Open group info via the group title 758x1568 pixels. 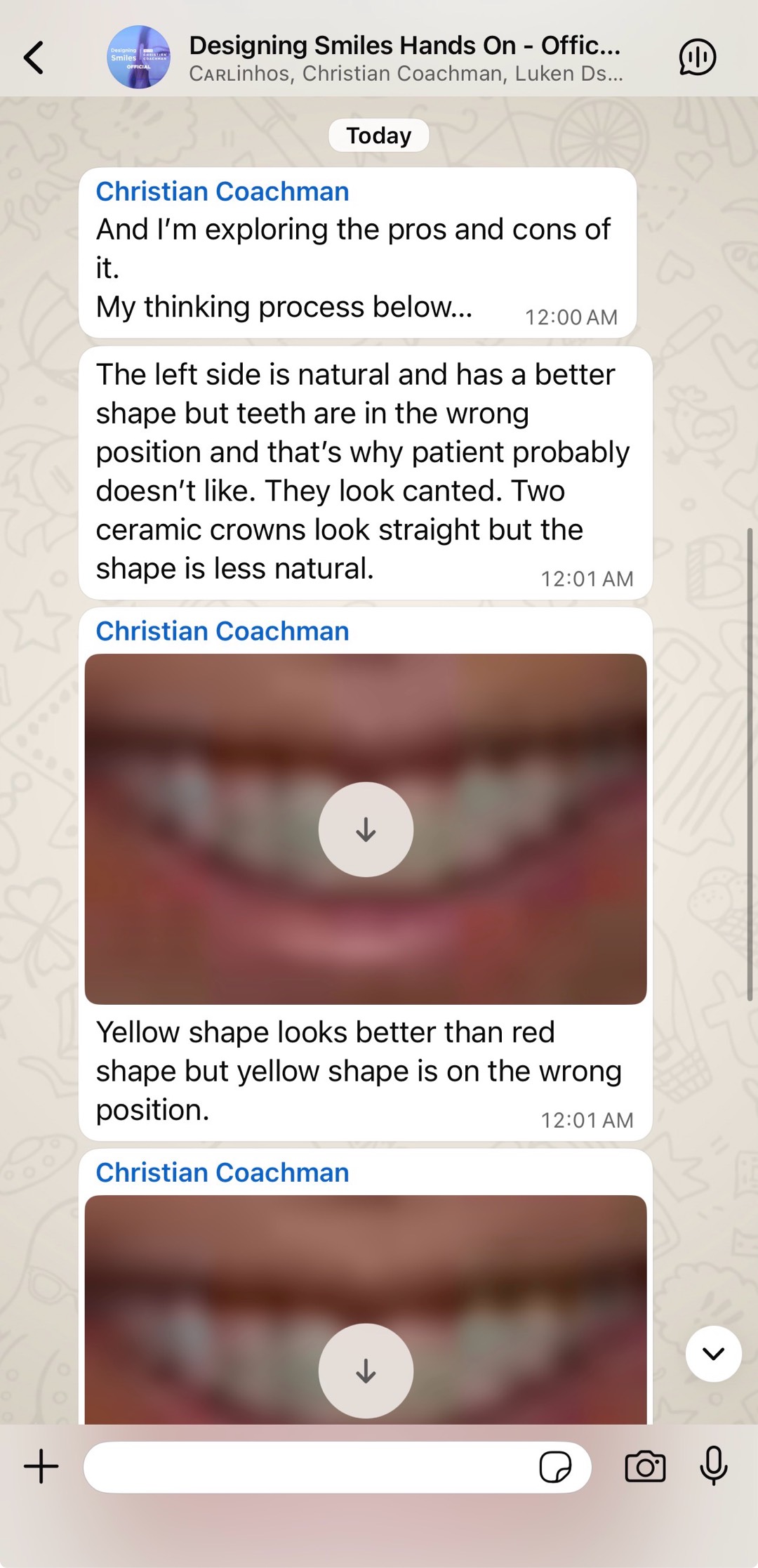[x=404, y=46]
